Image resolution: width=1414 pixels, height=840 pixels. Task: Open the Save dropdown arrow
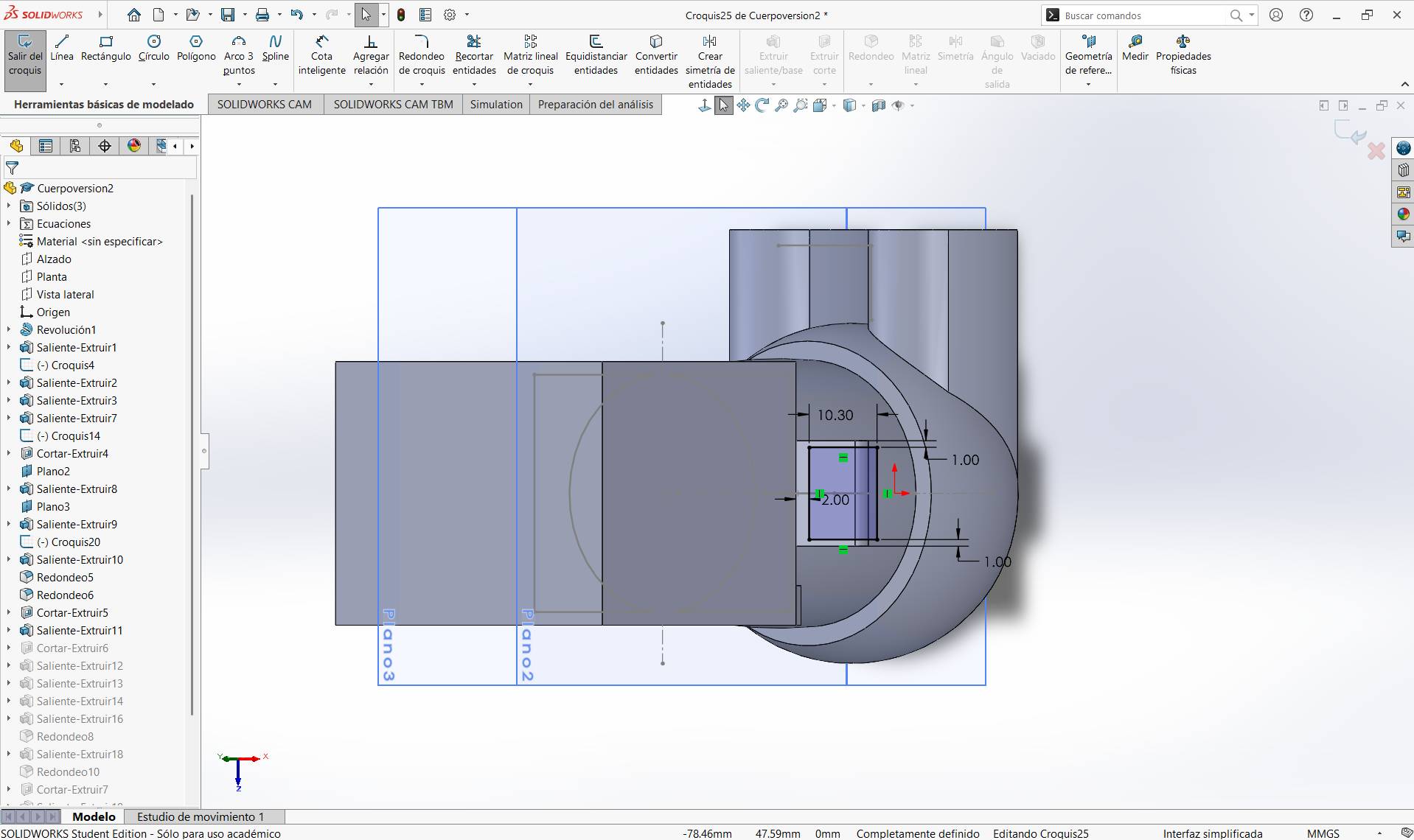click(x=244, y=15)
